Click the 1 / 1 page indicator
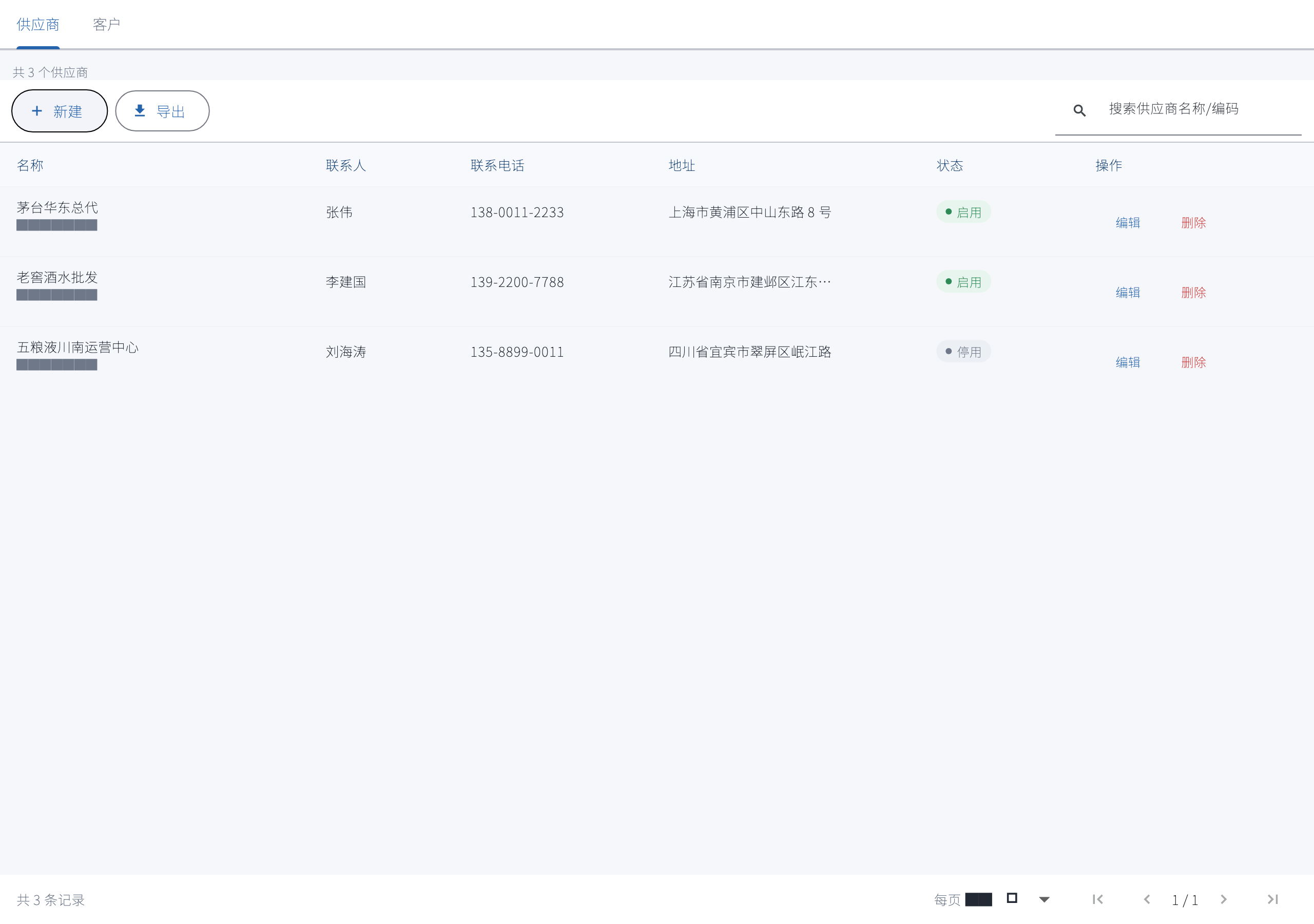 point(1185,900)
